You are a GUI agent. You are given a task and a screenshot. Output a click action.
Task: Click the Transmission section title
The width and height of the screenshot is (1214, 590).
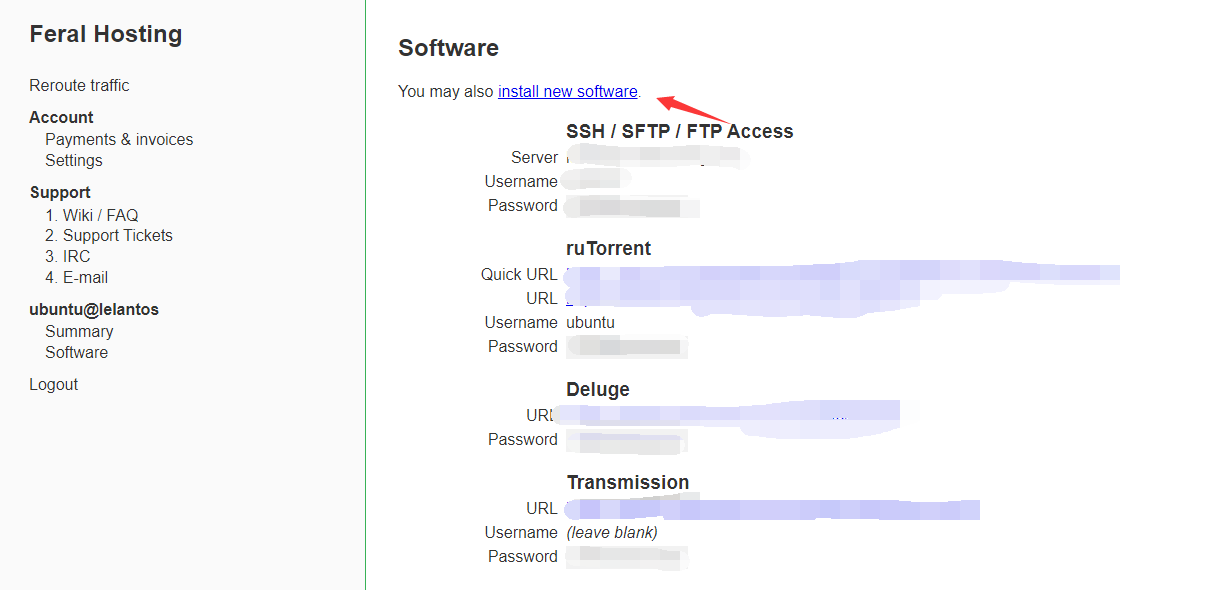pyautogui.click(x=628, y=482)
